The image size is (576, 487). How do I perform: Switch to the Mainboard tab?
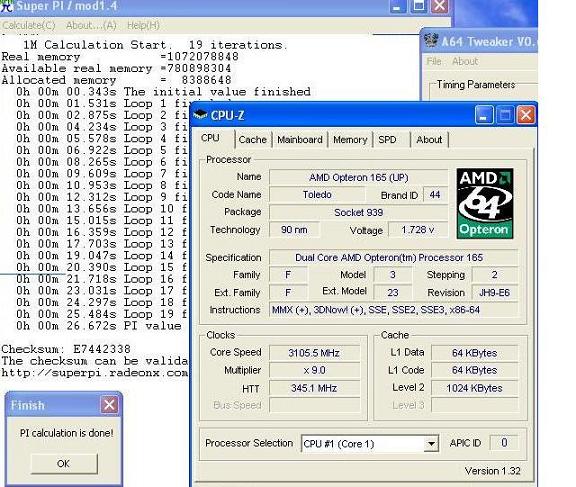click(x=300, y=140)
